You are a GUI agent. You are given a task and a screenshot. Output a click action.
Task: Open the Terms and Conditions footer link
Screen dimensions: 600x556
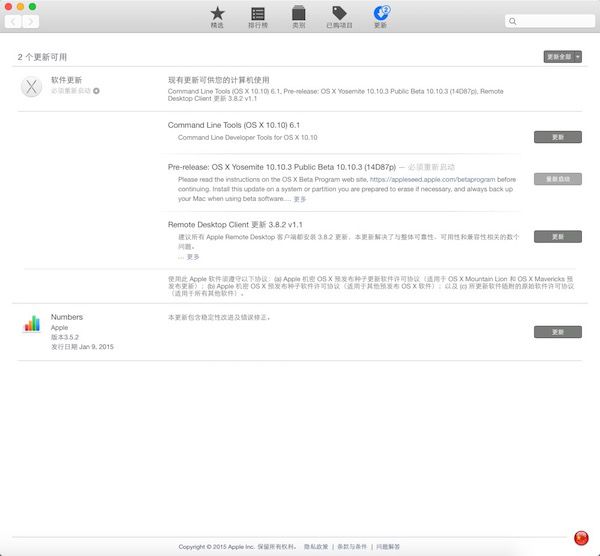(x=352, y=546)
